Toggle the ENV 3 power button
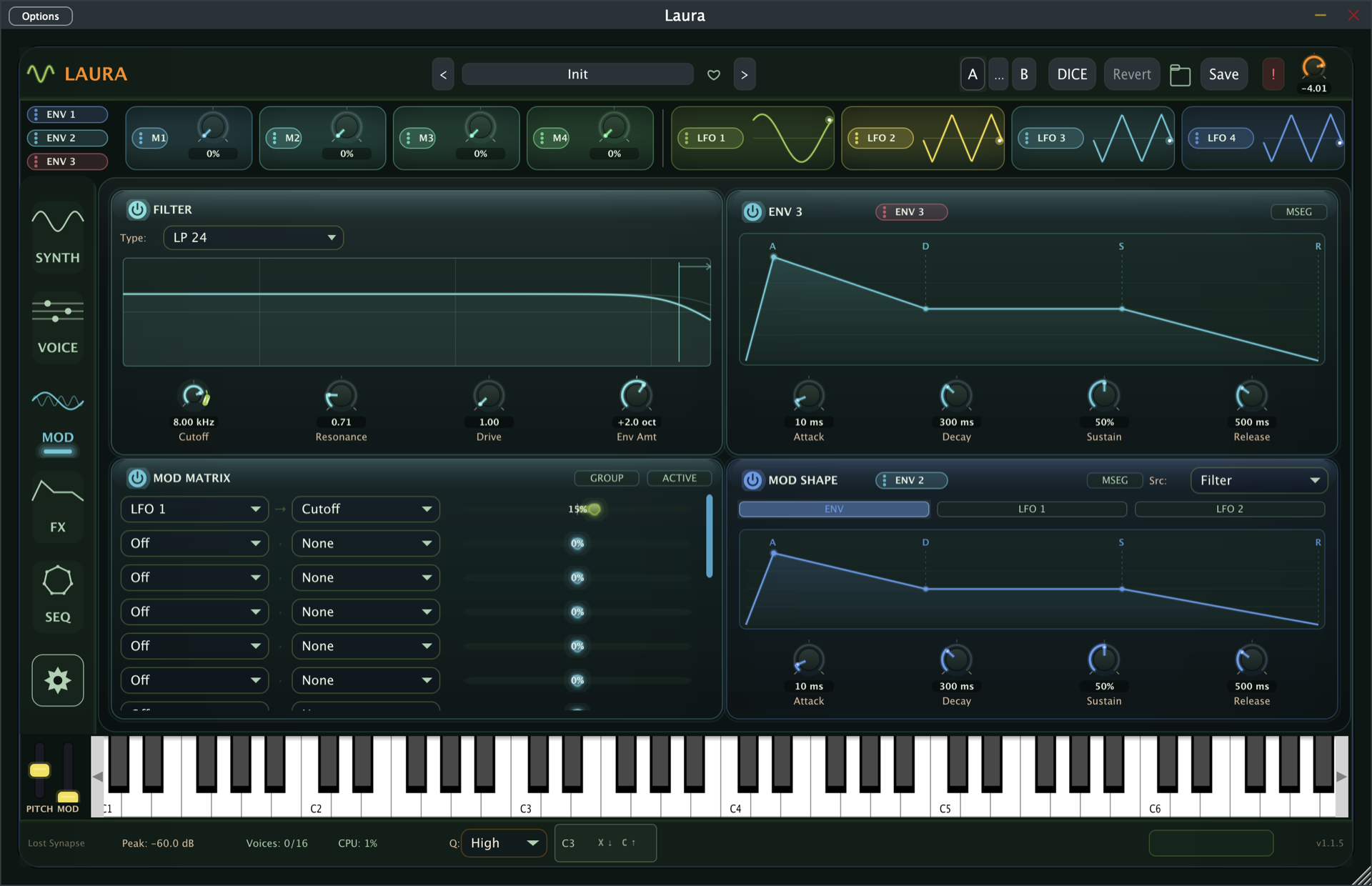Image resolution: width=1372 pixels, height=886 pixels. pyautogui.click(x=752, y=211)
